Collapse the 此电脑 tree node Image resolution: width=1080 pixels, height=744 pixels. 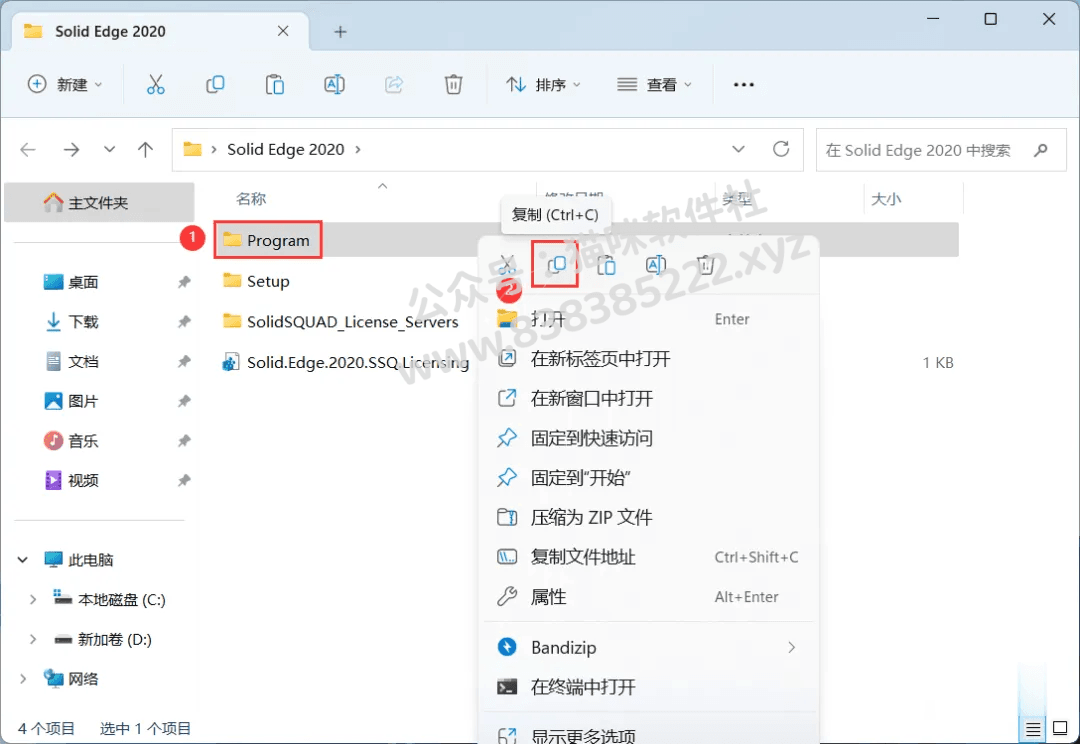[23, 560]
